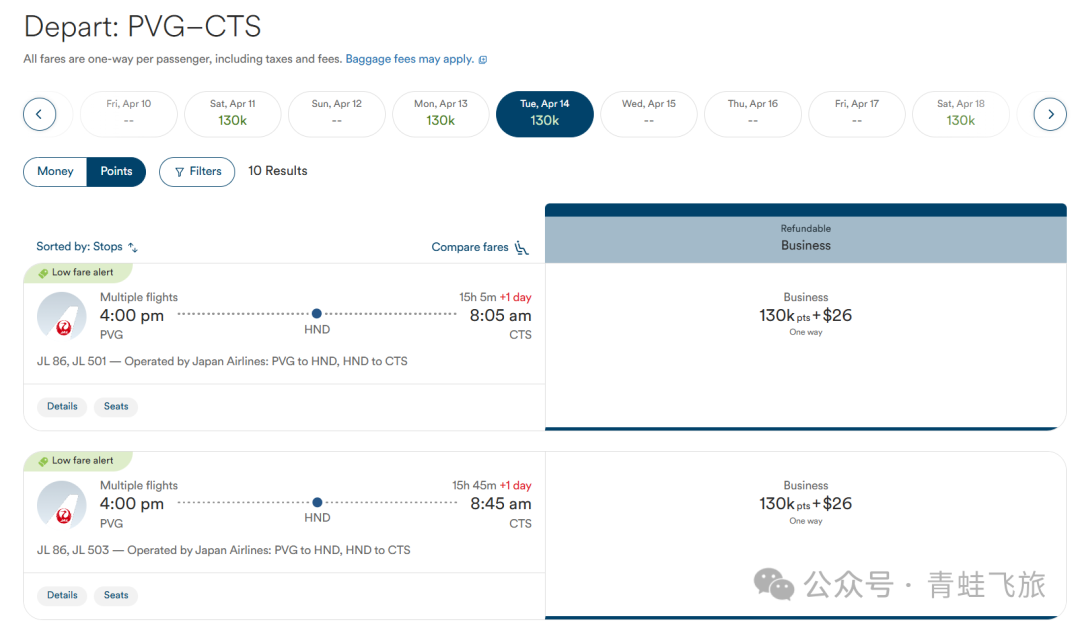
Task: Click the funnel icon in Filters button
Action: (179, 172)
